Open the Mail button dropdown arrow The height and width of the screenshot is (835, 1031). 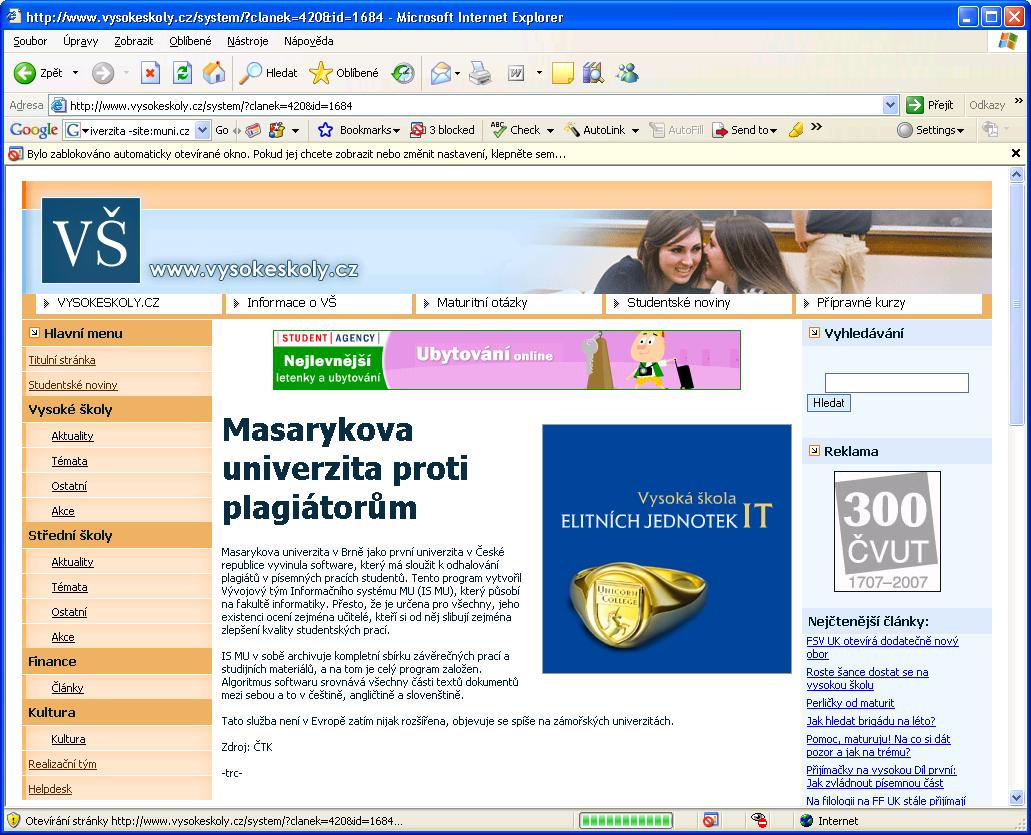[x=457, y=73]
